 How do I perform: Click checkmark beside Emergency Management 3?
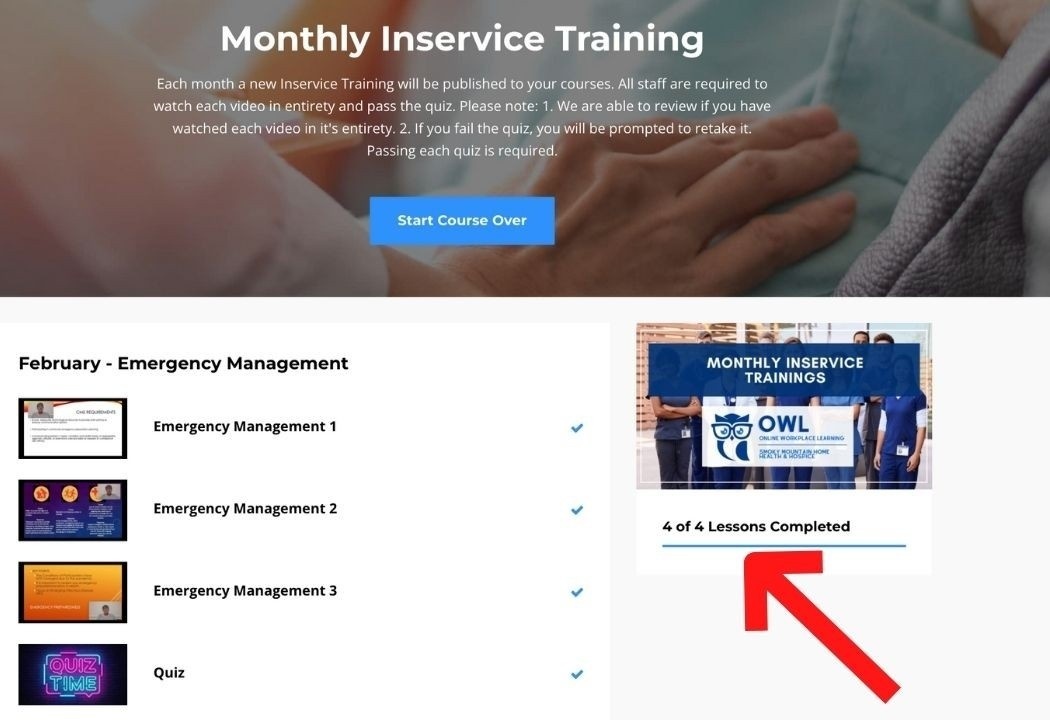(577, 592)
